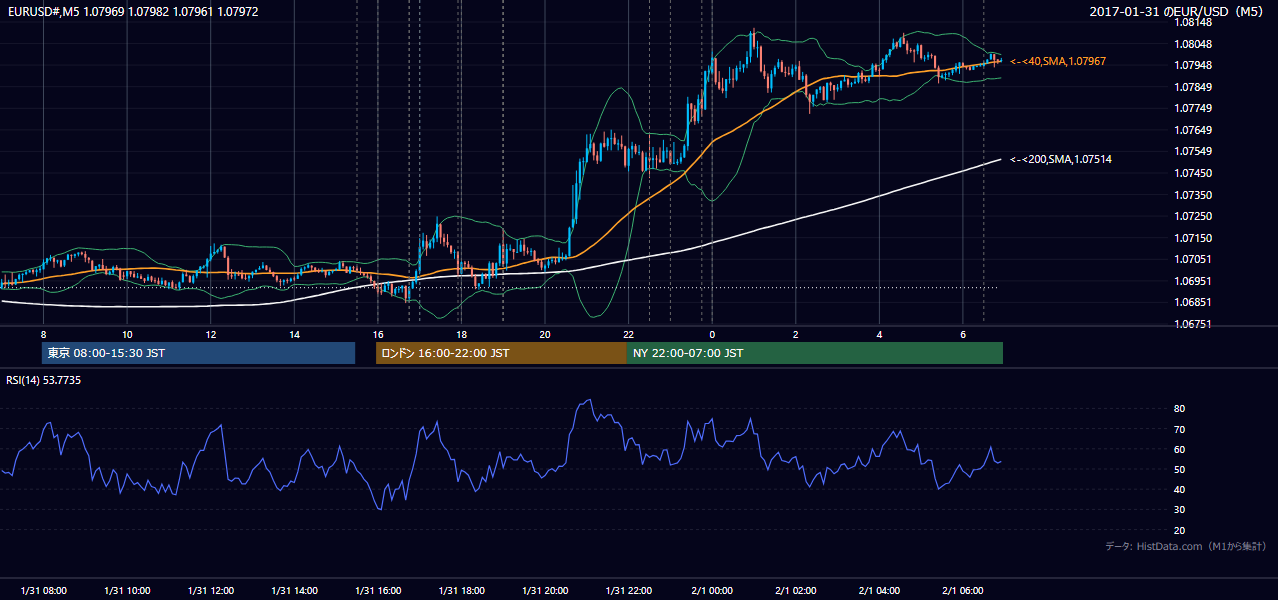
Task: Click the RSI axis level 80
Action: (1179, 409)
